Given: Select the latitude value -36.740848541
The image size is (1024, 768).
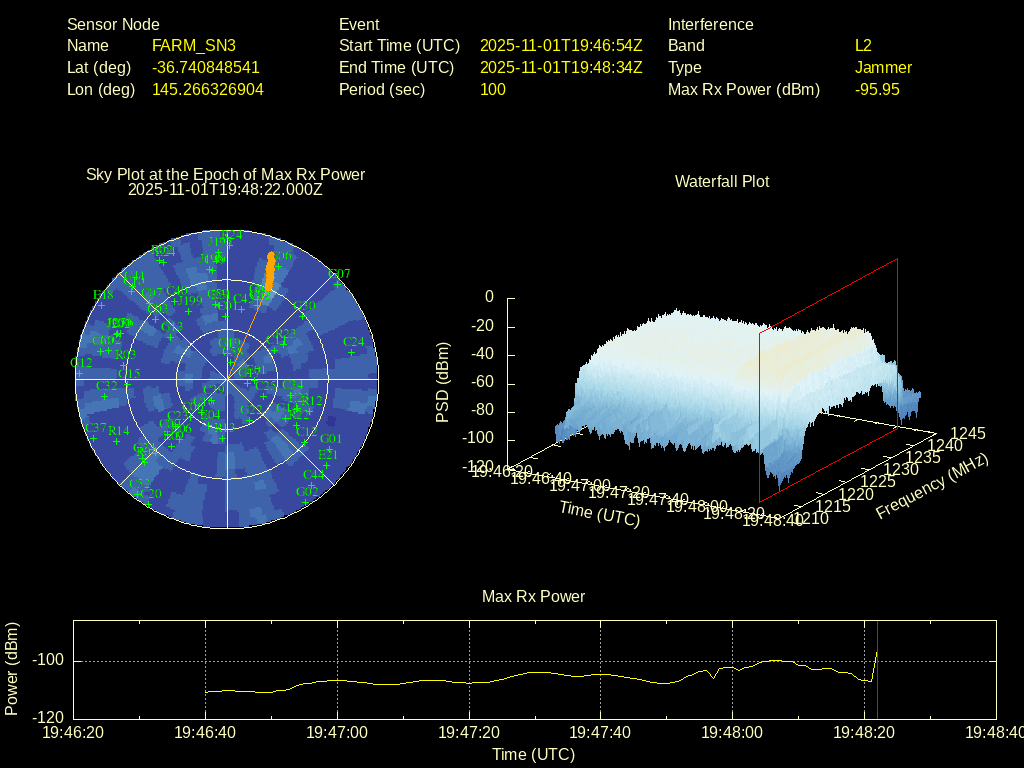Looking at the screenshot, I should 206,67.
